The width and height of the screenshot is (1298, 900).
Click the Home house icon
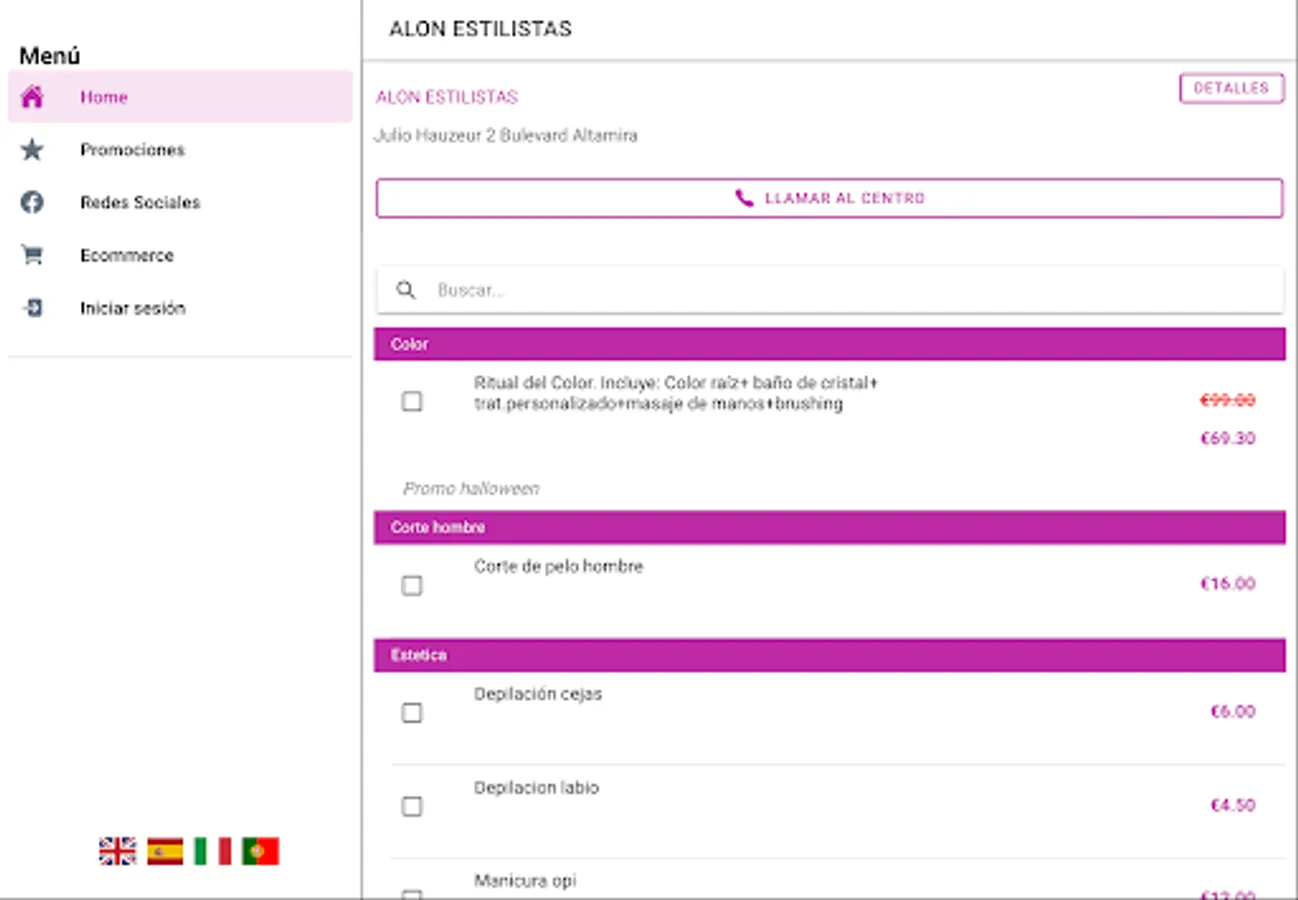point(32,97)
